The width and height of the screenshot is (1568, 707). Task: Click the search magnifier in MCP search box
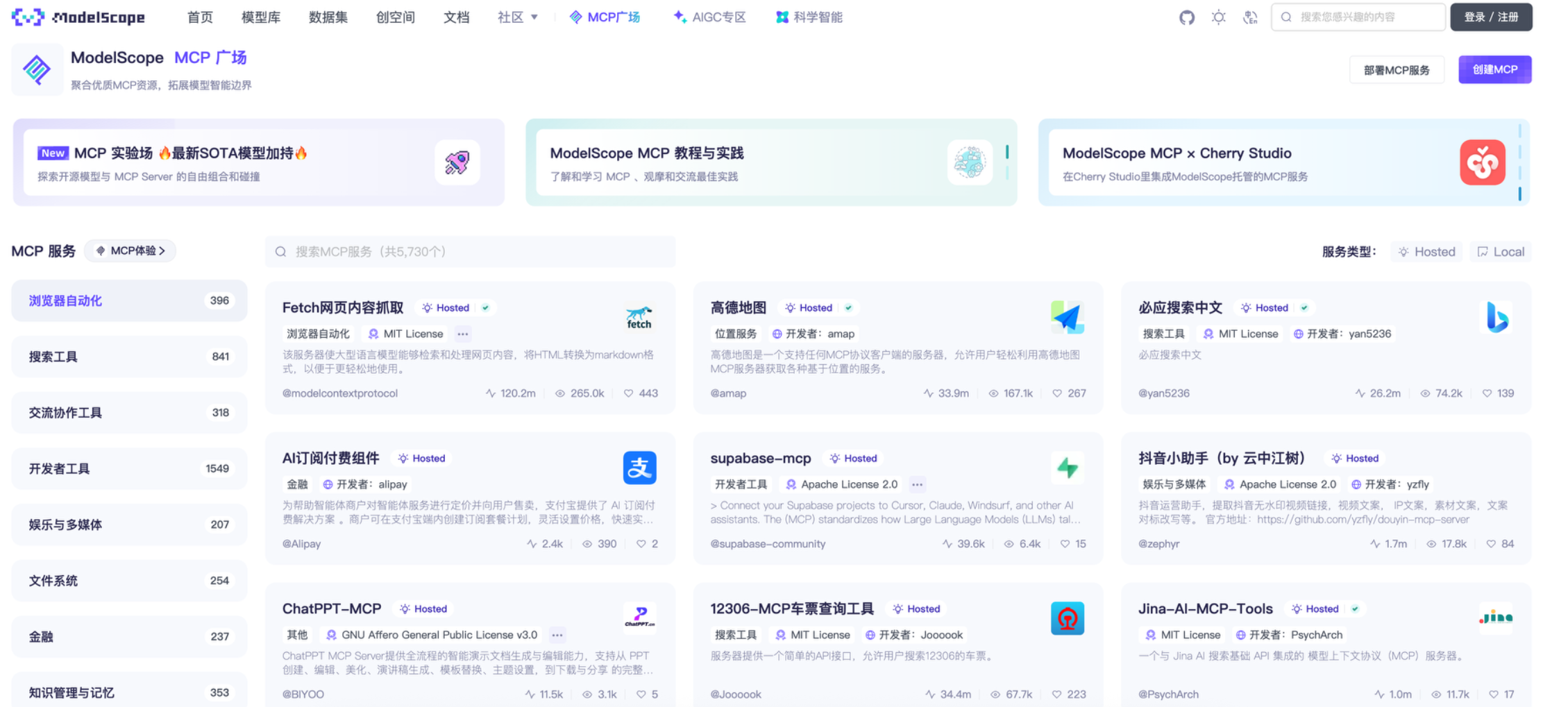click(280, 252)
